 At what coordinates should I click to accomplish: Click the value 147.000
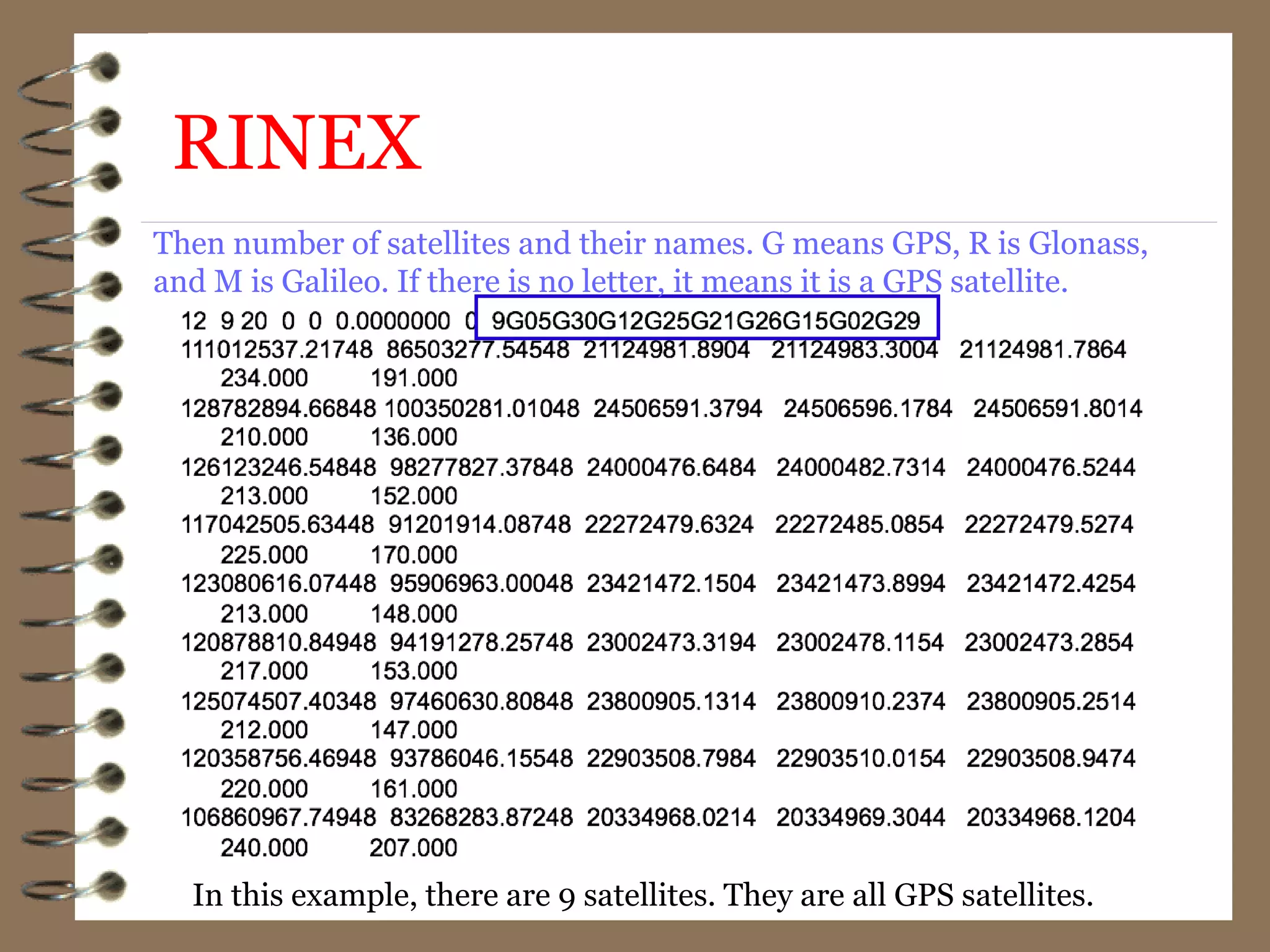point(414,730)
